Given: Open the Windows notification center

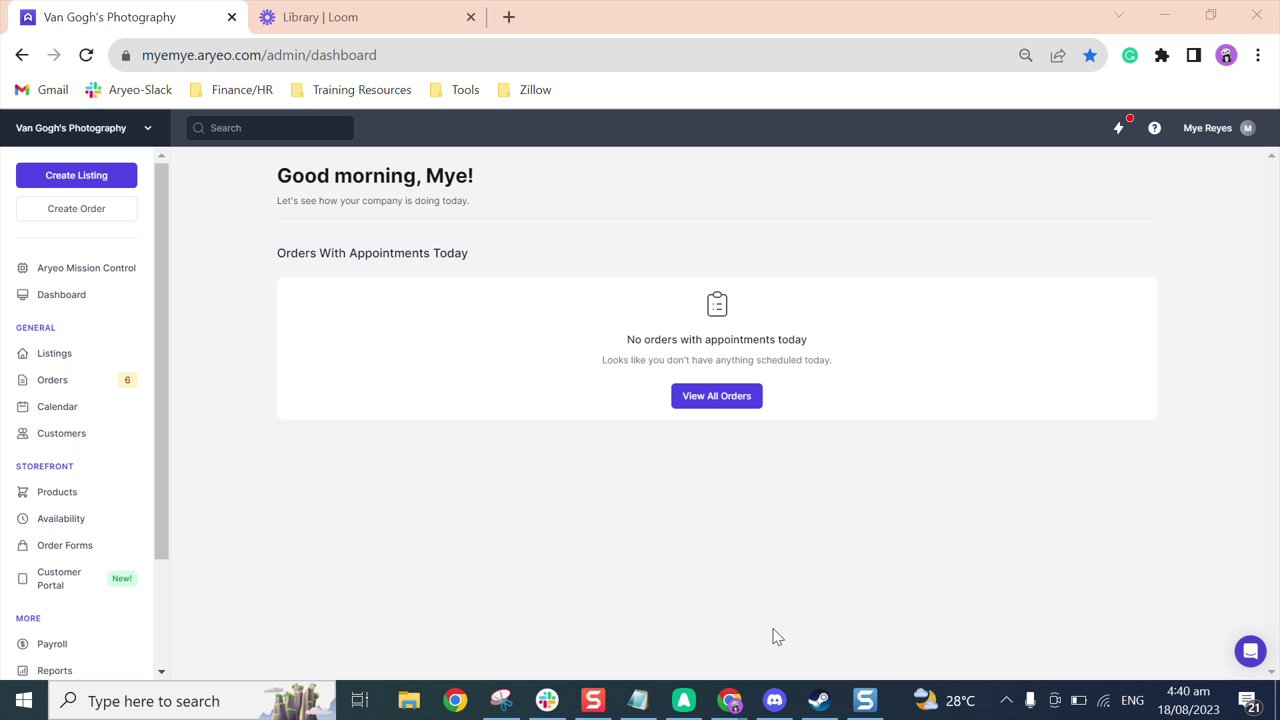Looking at the screenshot, I should tap(1250, 700).
